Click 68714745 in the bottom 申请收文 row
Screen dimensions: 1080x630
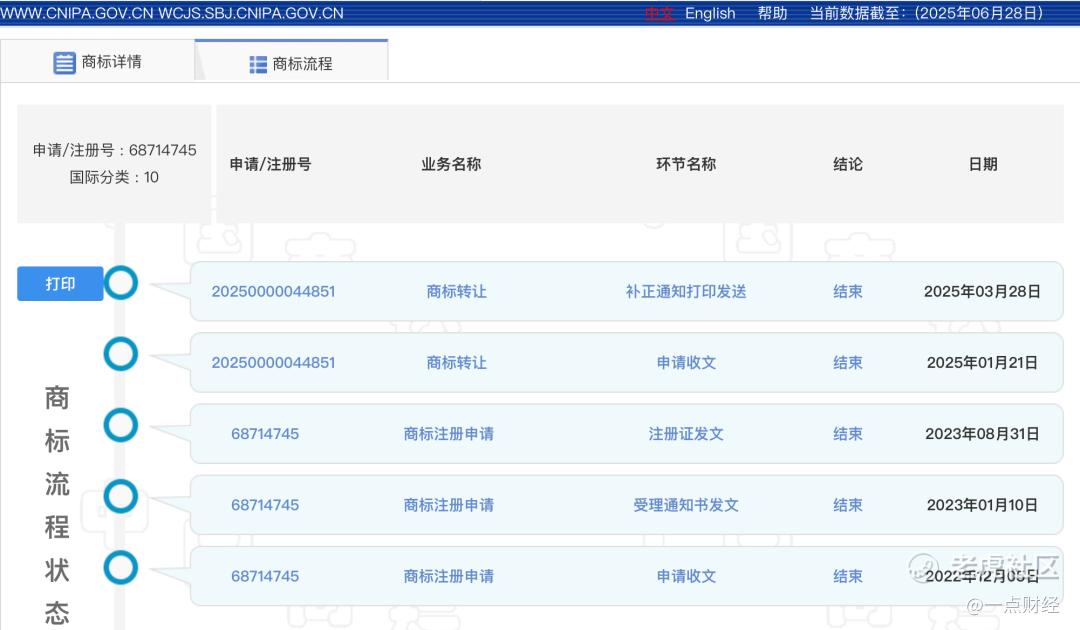(265, 576)
